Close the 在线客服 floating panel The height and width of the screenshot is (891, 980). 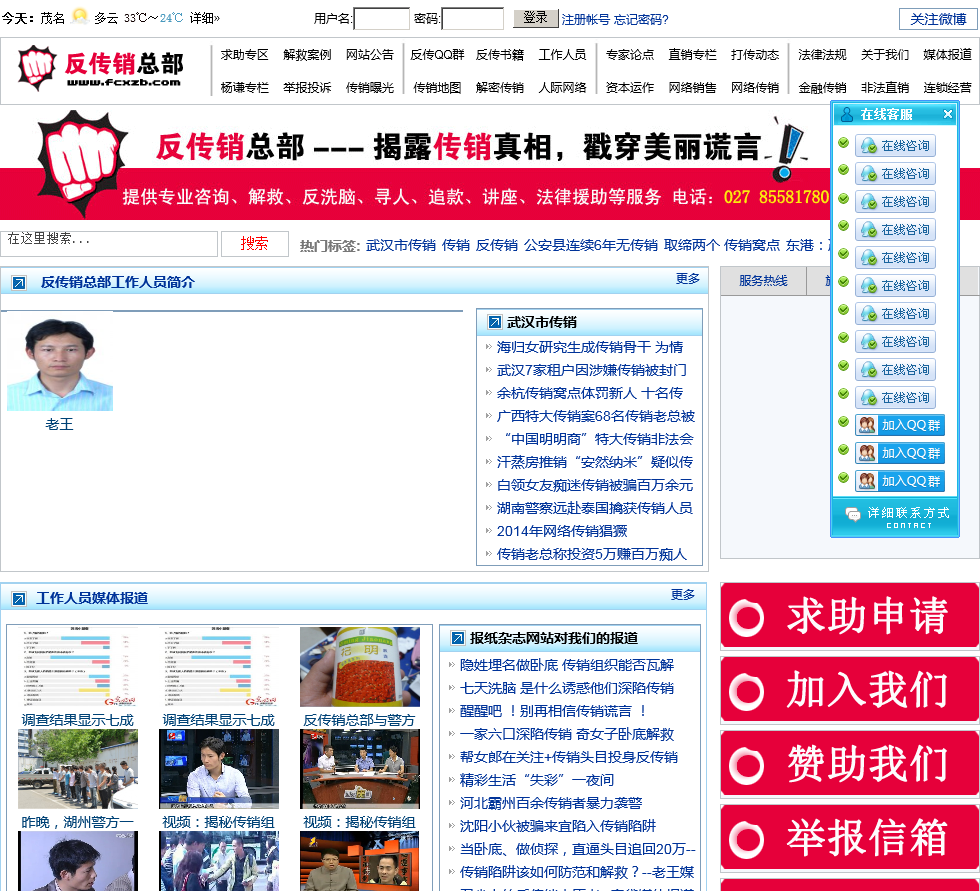(x=948, y=114)
